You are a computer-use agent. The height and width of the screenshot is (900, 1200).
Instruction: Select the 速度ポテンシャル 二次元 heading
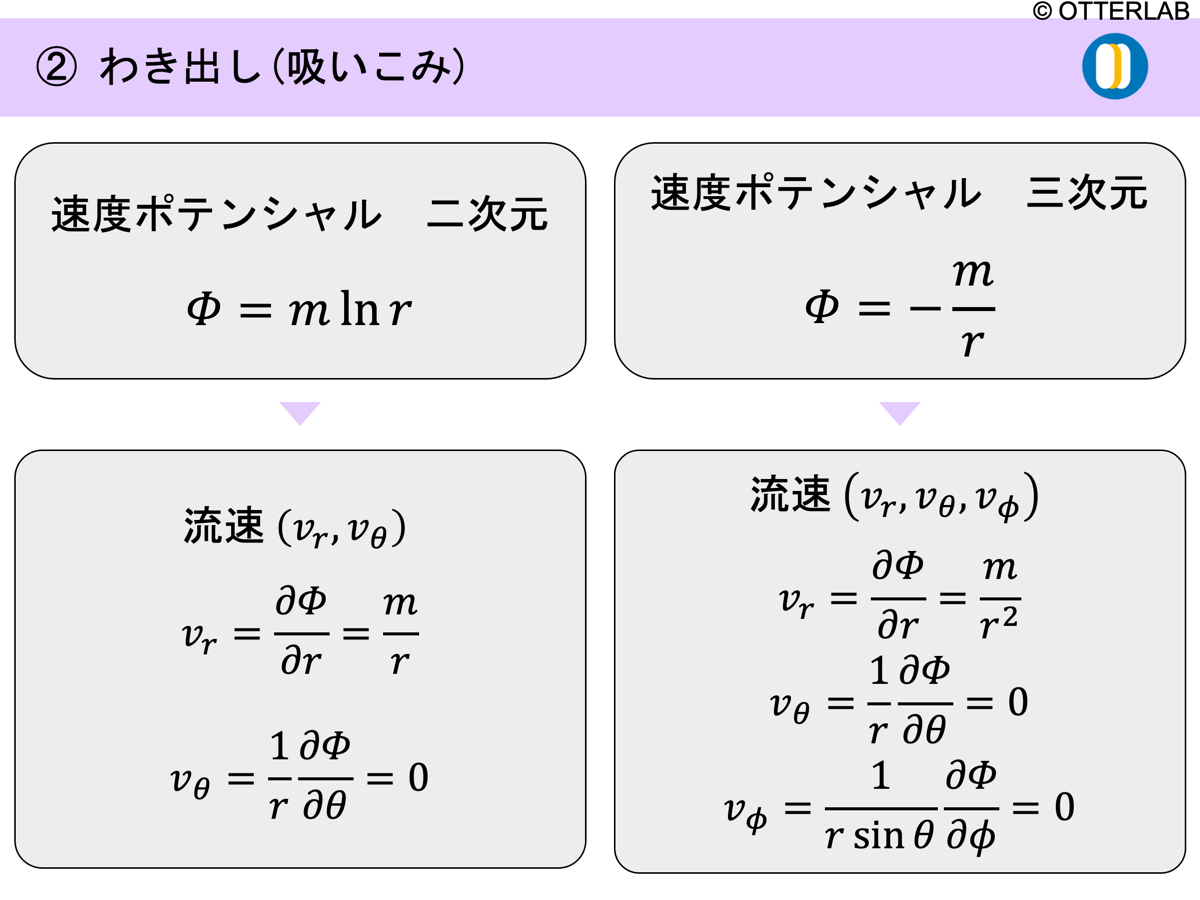299,214
